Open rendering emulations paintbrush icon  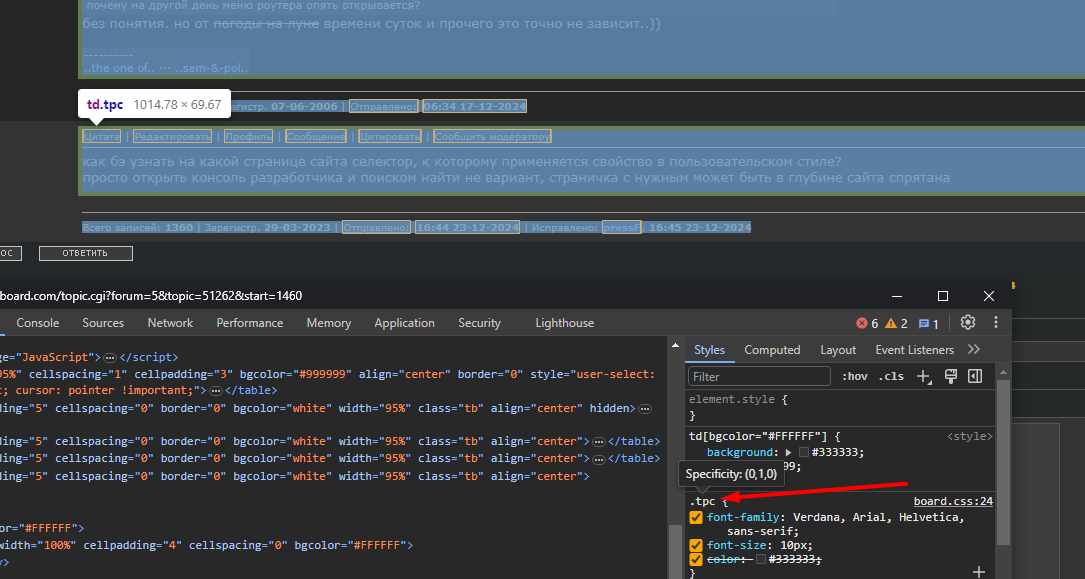click(x=950, y=376)
